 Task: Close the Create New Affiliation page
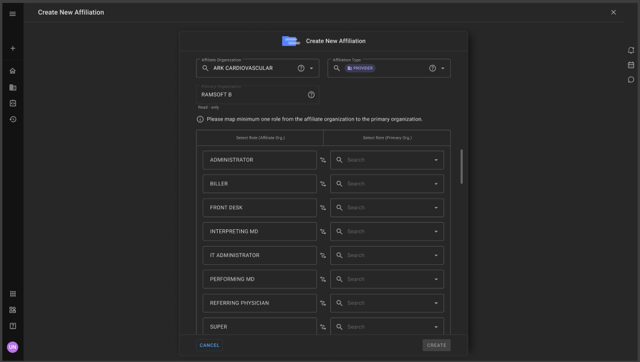[x=613, y=12]
